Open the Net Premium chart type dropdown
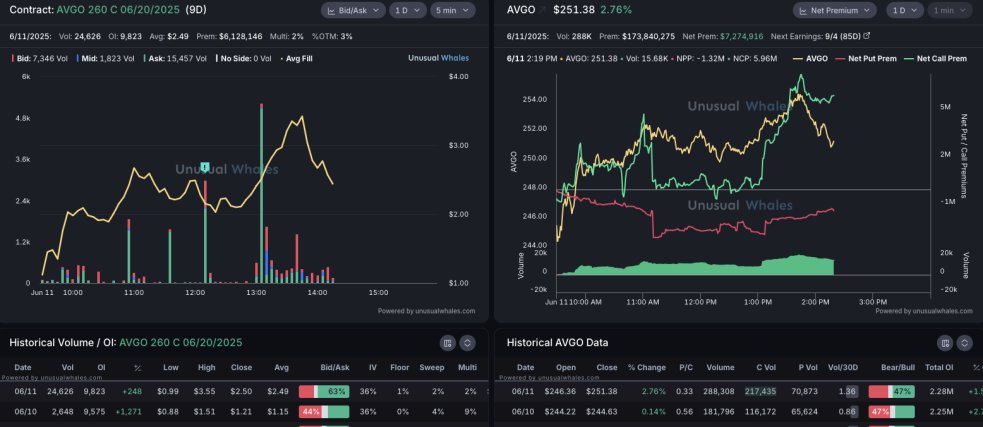 click(x=834, y=10)
